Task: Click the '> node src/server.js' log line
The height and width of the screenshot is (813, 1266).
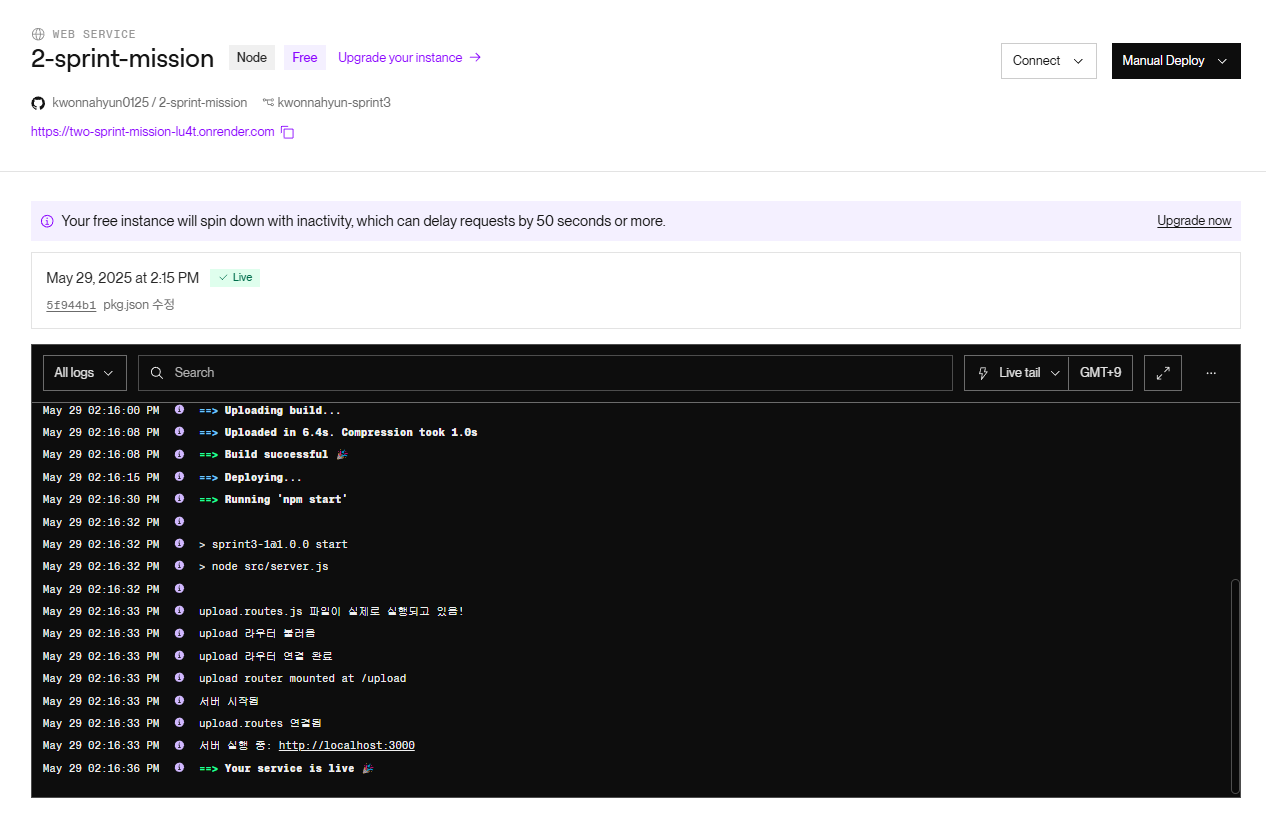Action: (264, 566)
